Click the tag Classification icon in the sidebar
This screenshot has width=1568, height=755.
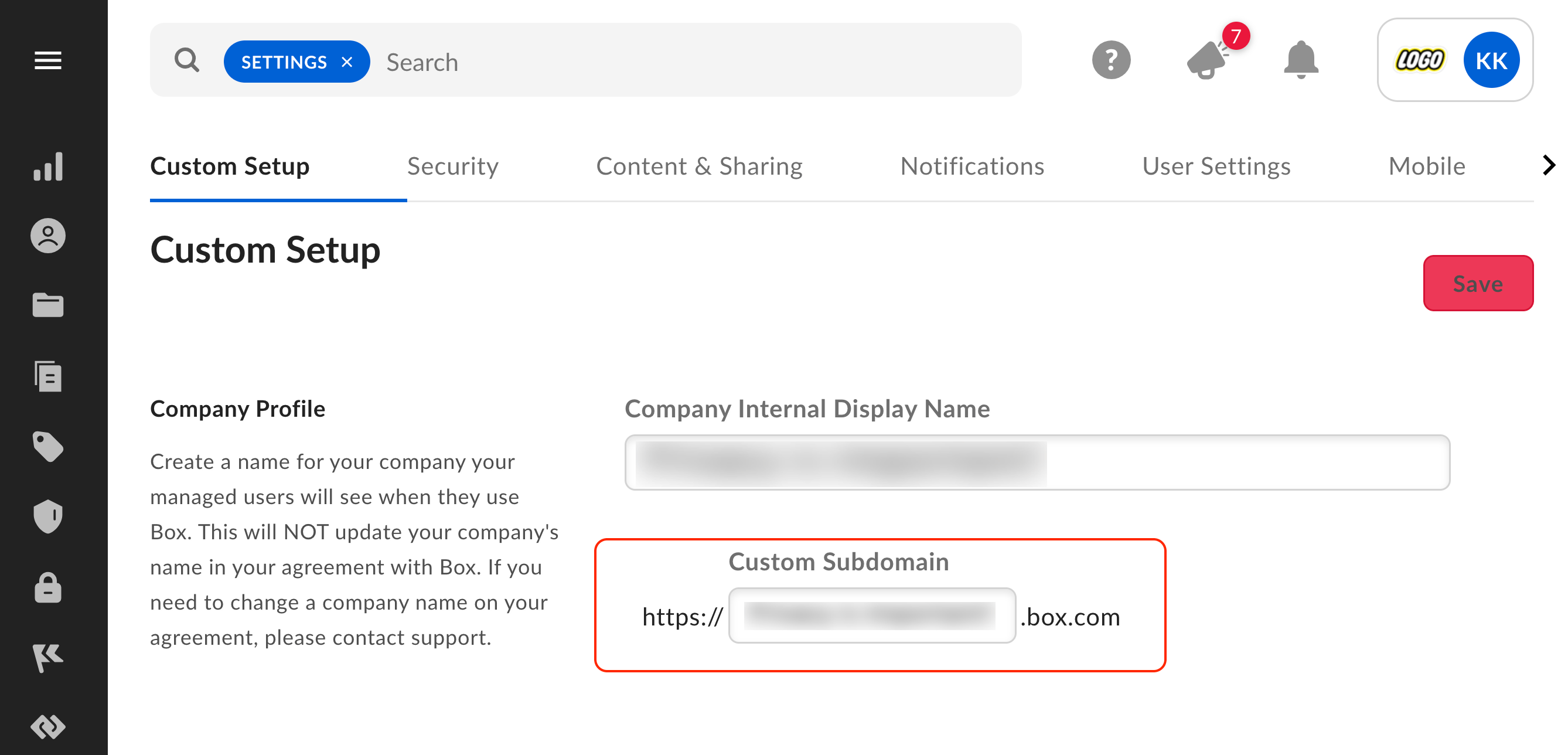coord(47,447)
